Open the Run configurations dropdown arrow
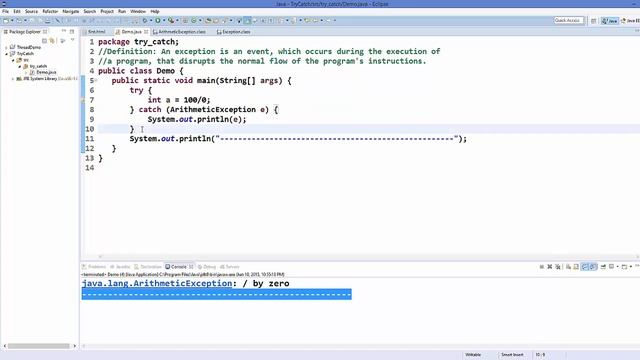 tap(164, 20)
